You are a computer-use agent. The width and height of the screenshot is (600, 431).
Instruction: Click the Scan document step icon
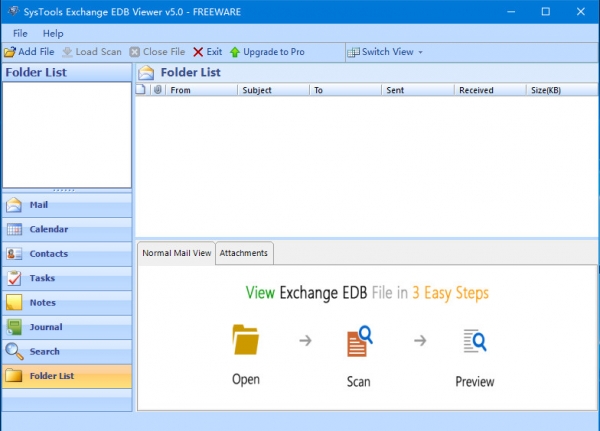(x=359, y=341)
